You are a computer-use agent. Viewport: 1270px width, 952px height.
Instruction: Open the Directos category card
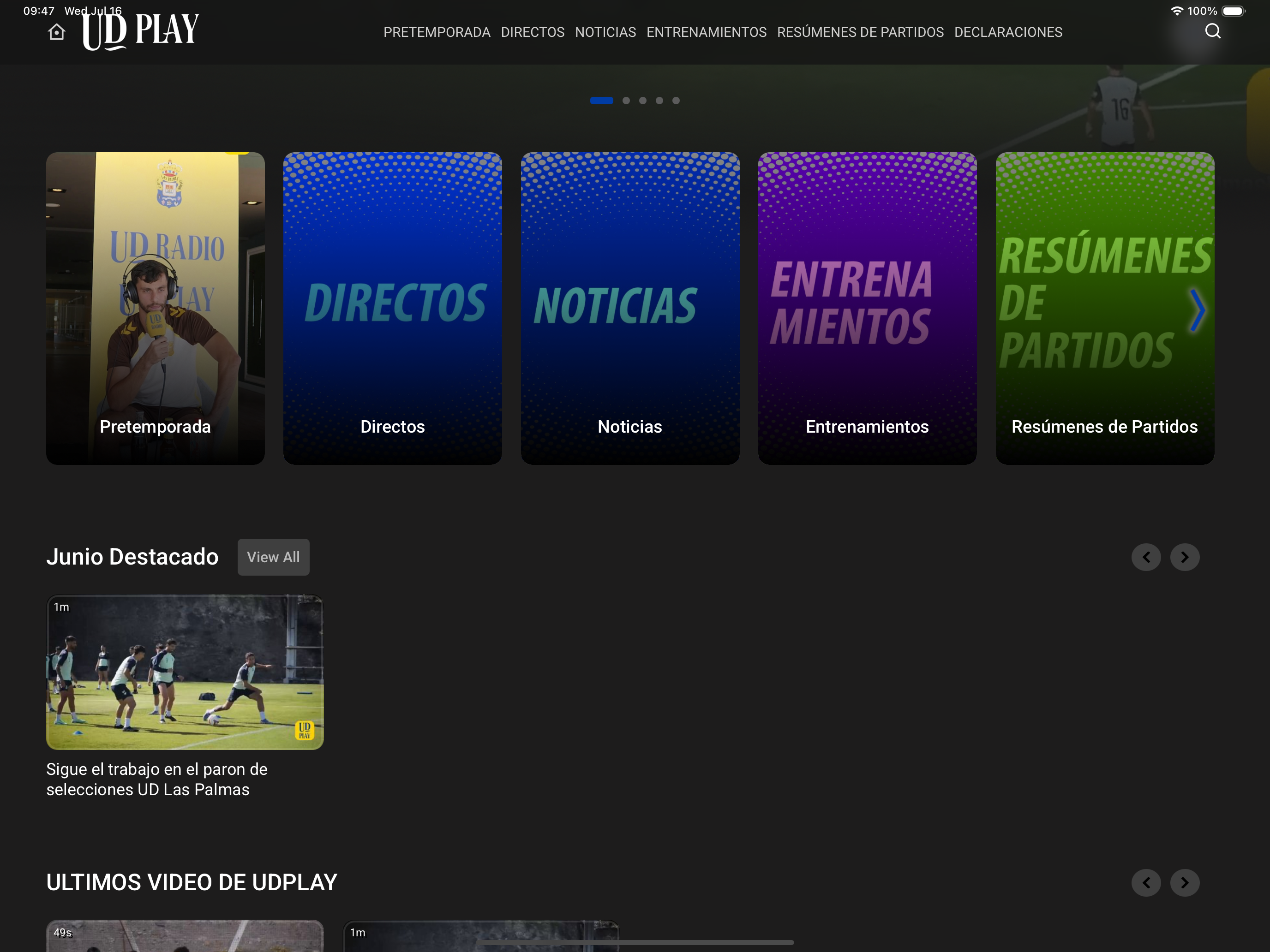[393, 308]
